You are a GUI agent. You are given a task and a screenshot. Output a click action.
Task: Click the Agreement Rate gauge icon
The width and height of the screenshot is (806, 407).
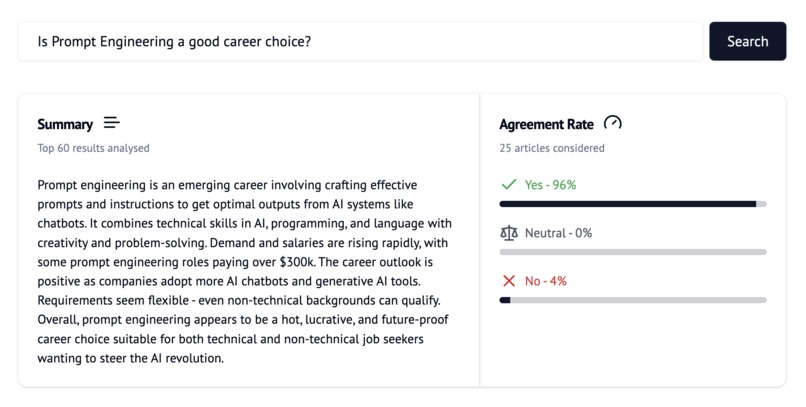pyautogui.click(x=613, y=123)
